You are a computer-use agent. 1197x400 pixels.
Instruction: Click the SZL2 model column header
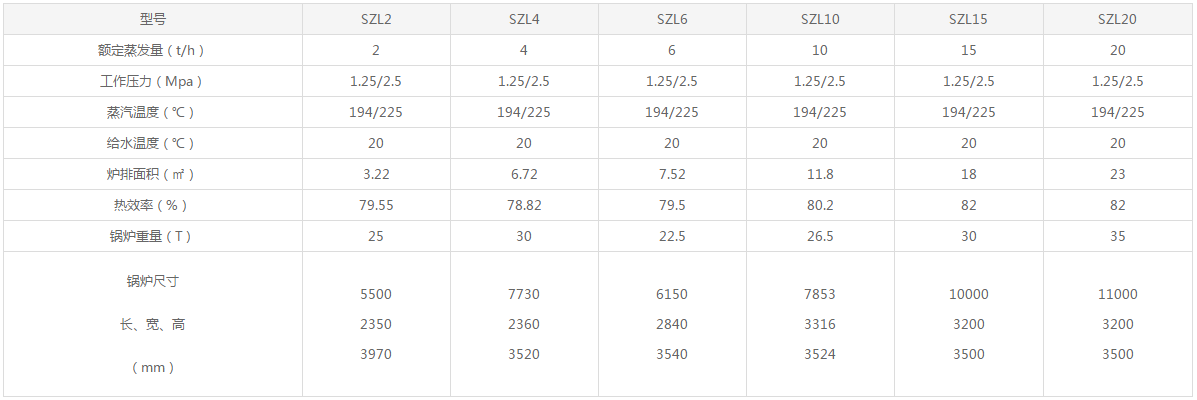click(x=376, y=19)
